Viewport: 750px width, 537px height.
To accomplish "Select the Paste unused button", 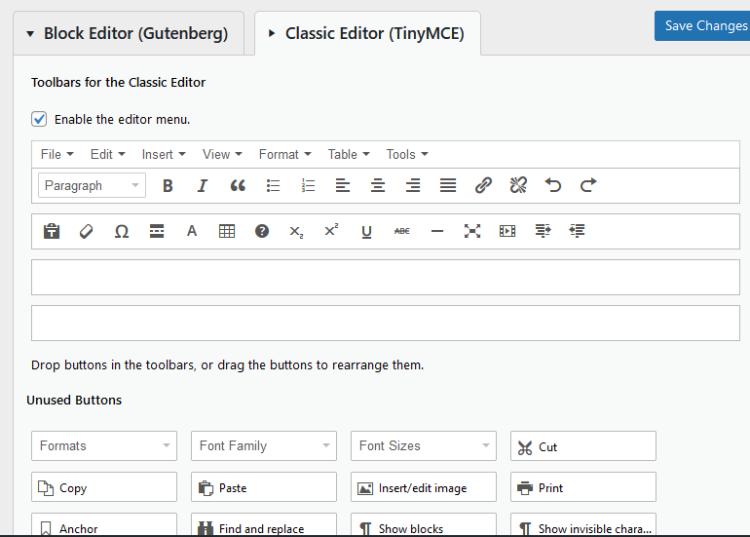I will [x=264, y=487].
